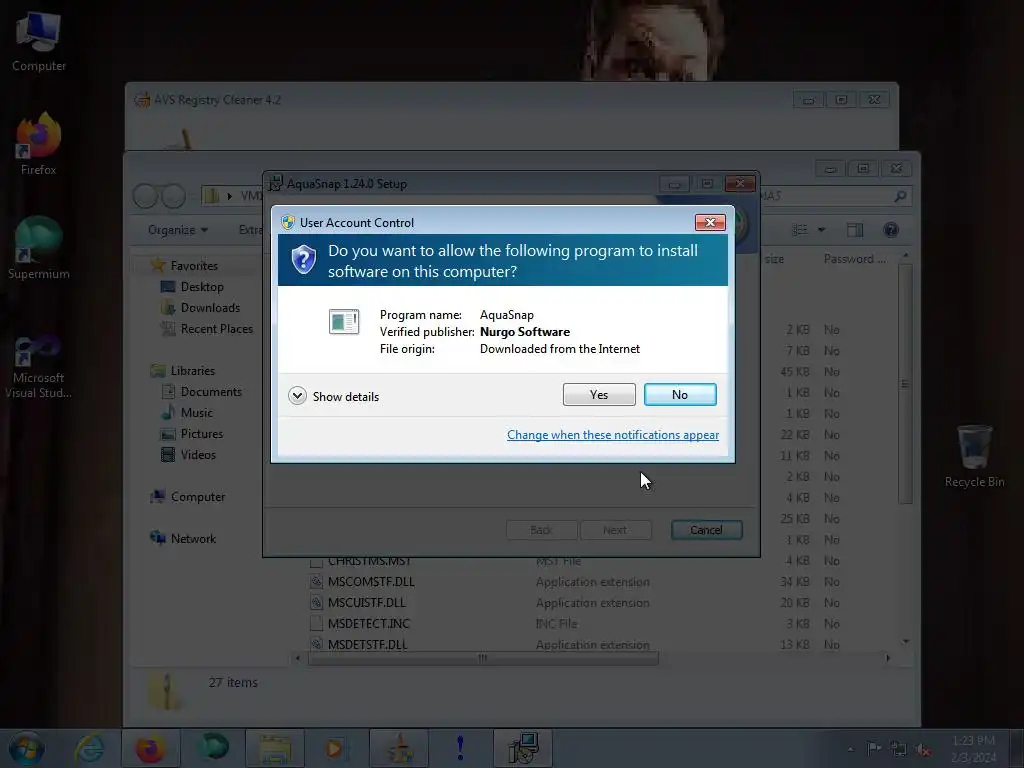The width and height of the screenshot is (1024, 768).
Task: Open Windows Explorer from the taskbar
Action: pyautogui.click(x=275, y=748)
